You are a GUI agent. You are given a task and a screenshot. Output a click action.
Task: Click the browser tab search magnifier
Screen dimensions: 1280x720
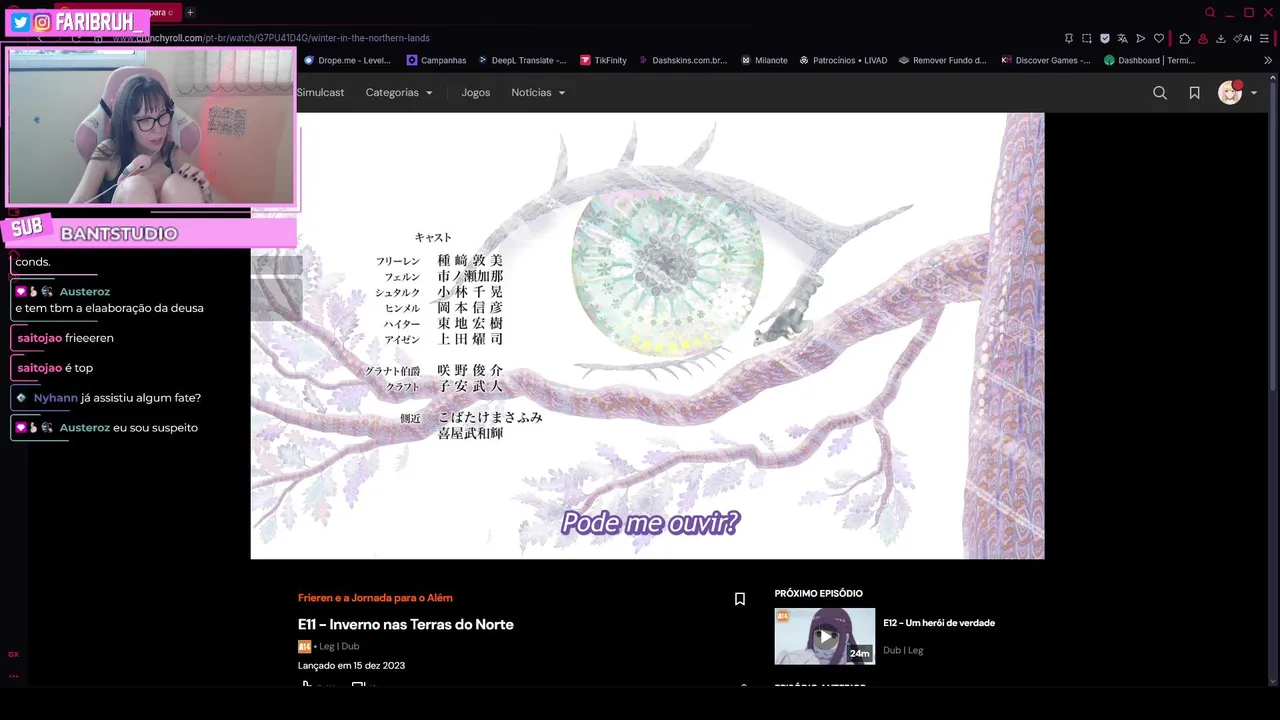(x=1210, y=12)
